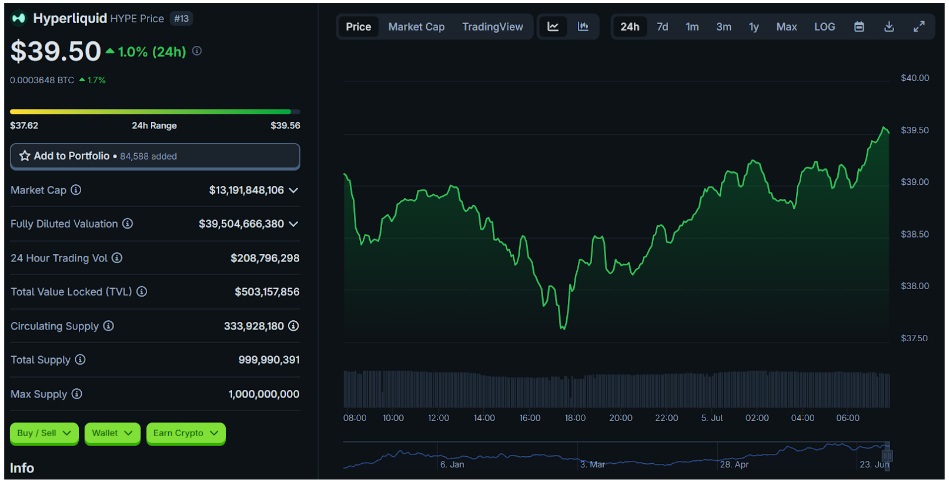The height and width of the screenshot is (485, 949).
Task: Open the calendar date range picker
Action: point(859,27)
